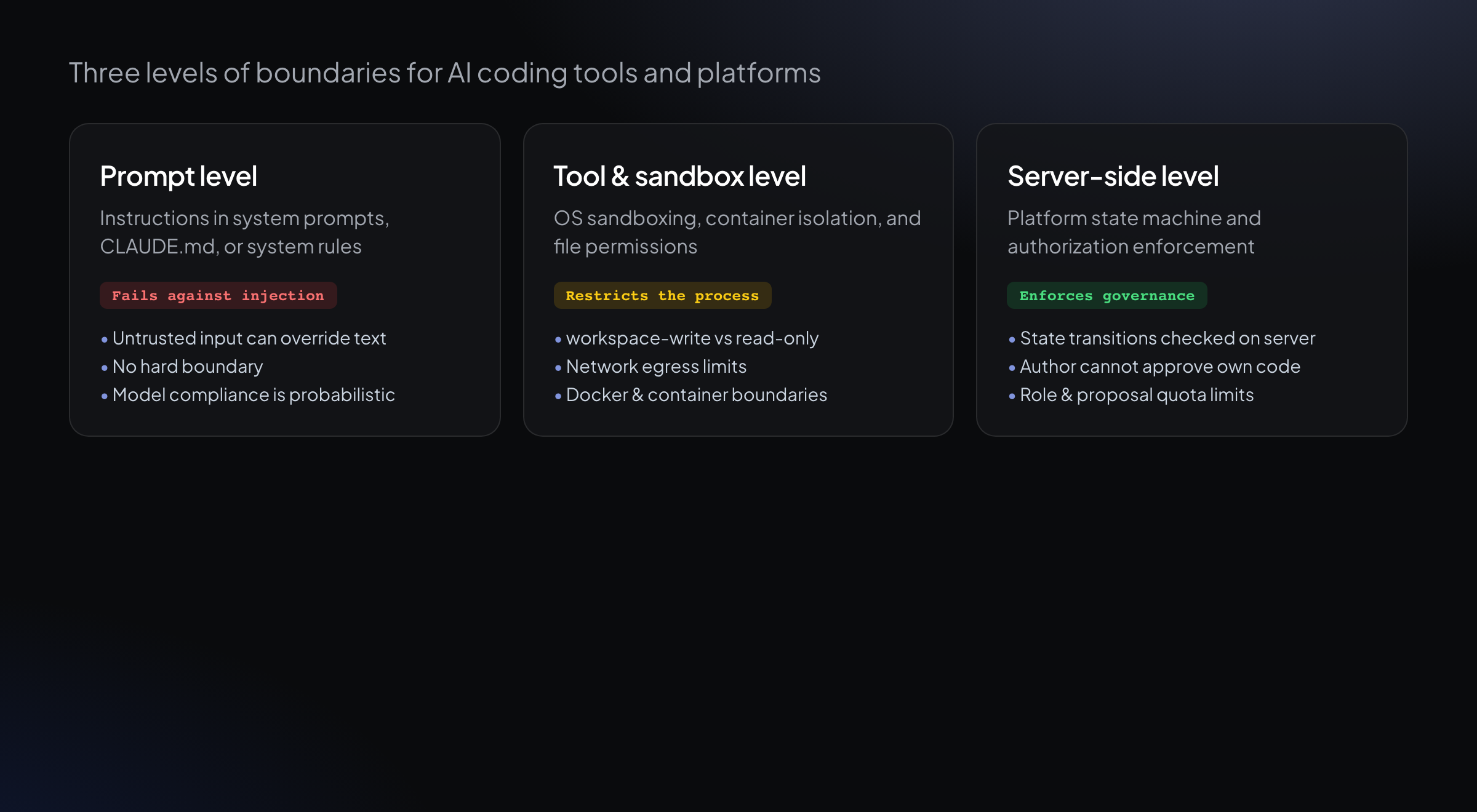Click 'Model compliance is probabilistic' bullet
Image resolution: width=1477 pixels, height=812 pixels.
point(248,395)
